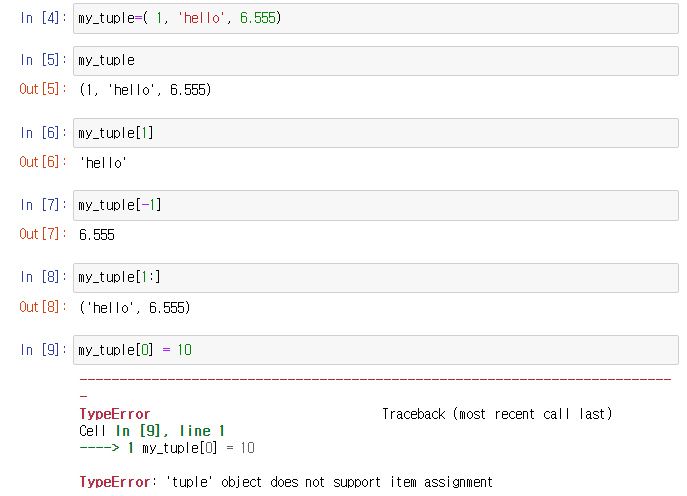The width and height of the screenshot is (687, 496).
Task: Click the bold TypeError heading in traceback
Action: [115, 414]
